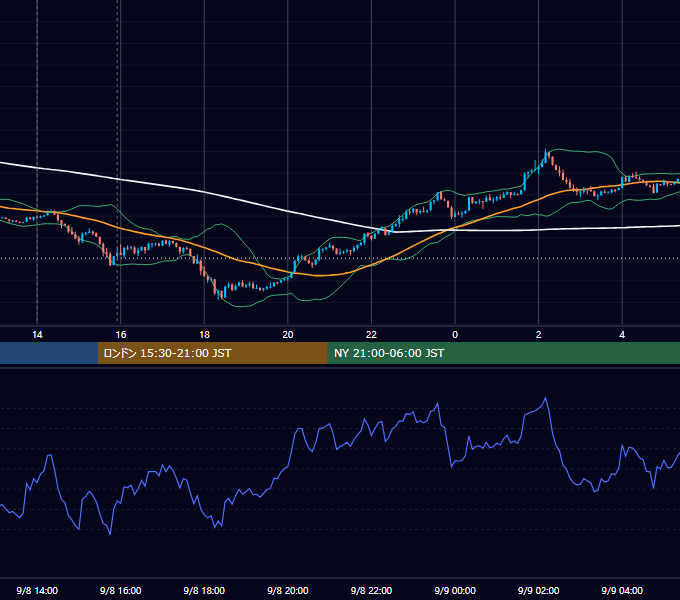
Task: Click the oscillator line peak near 02:00
Action: (546, 398)
